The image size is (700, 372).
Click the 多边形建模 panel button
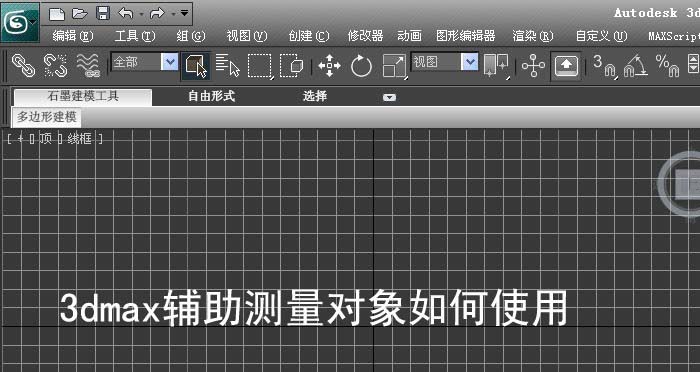pos(46,117)
